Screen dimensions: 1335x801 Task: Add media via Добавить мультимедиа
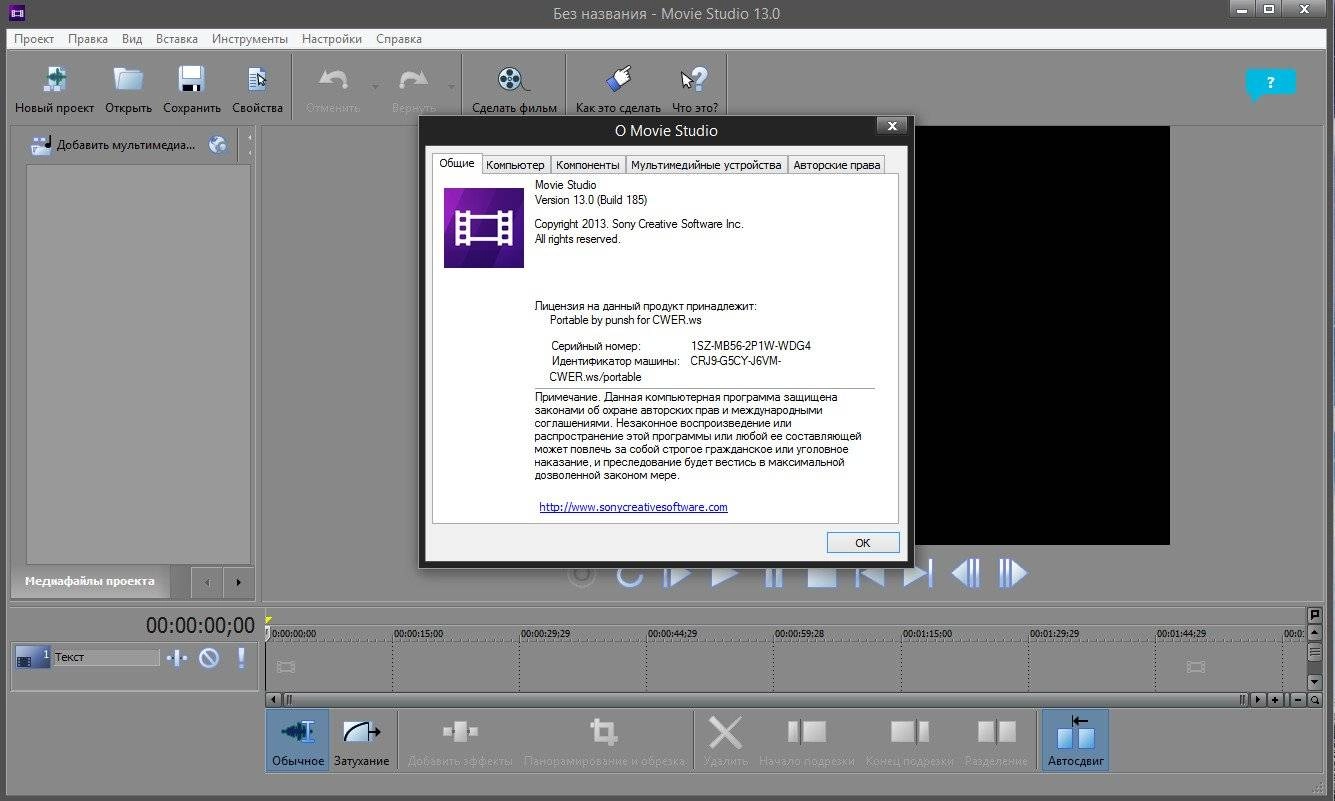tap(114, 145)
